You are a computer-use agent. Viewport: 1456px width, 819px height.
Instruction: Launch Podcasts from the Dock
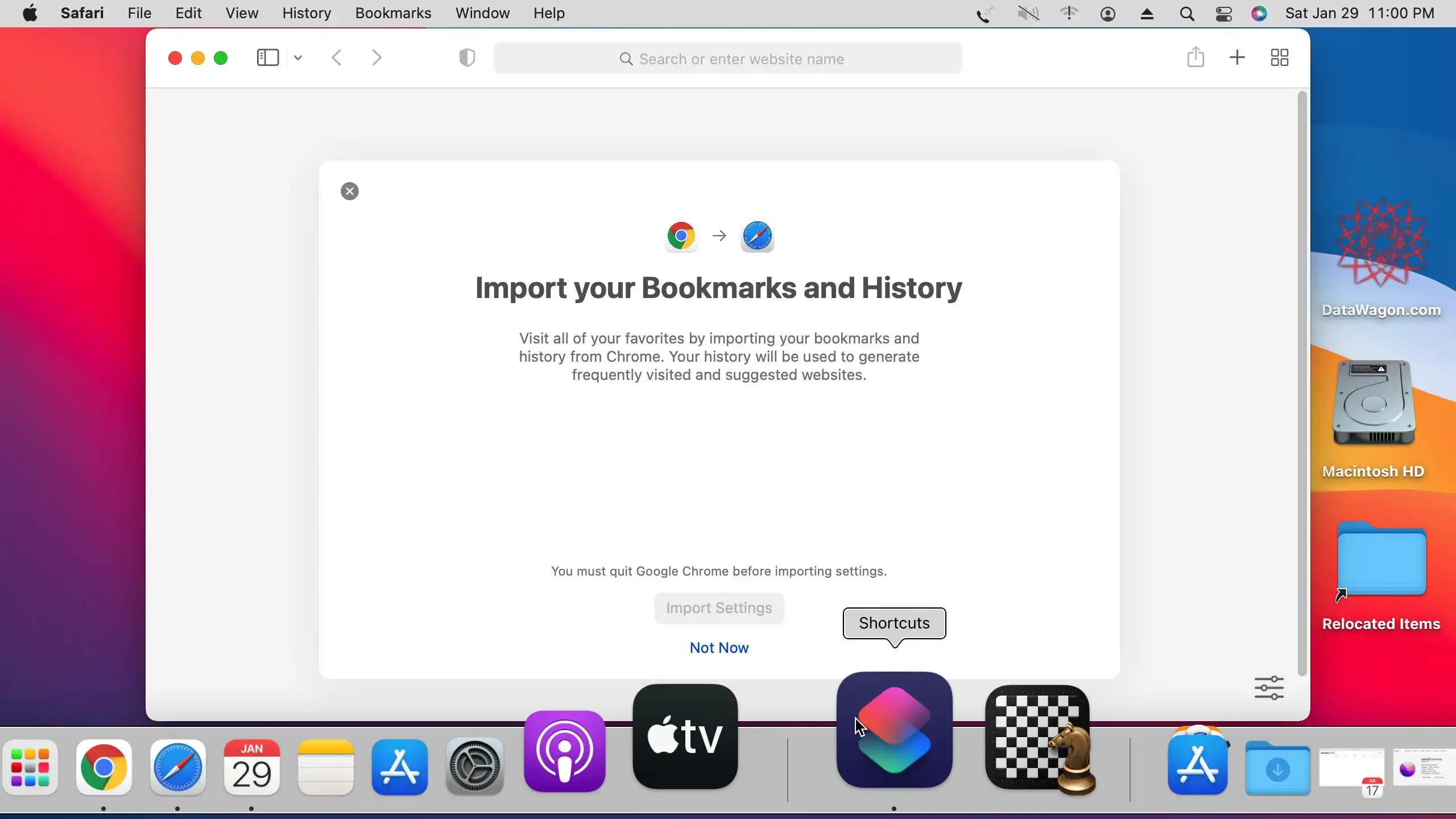coord(564,751)
